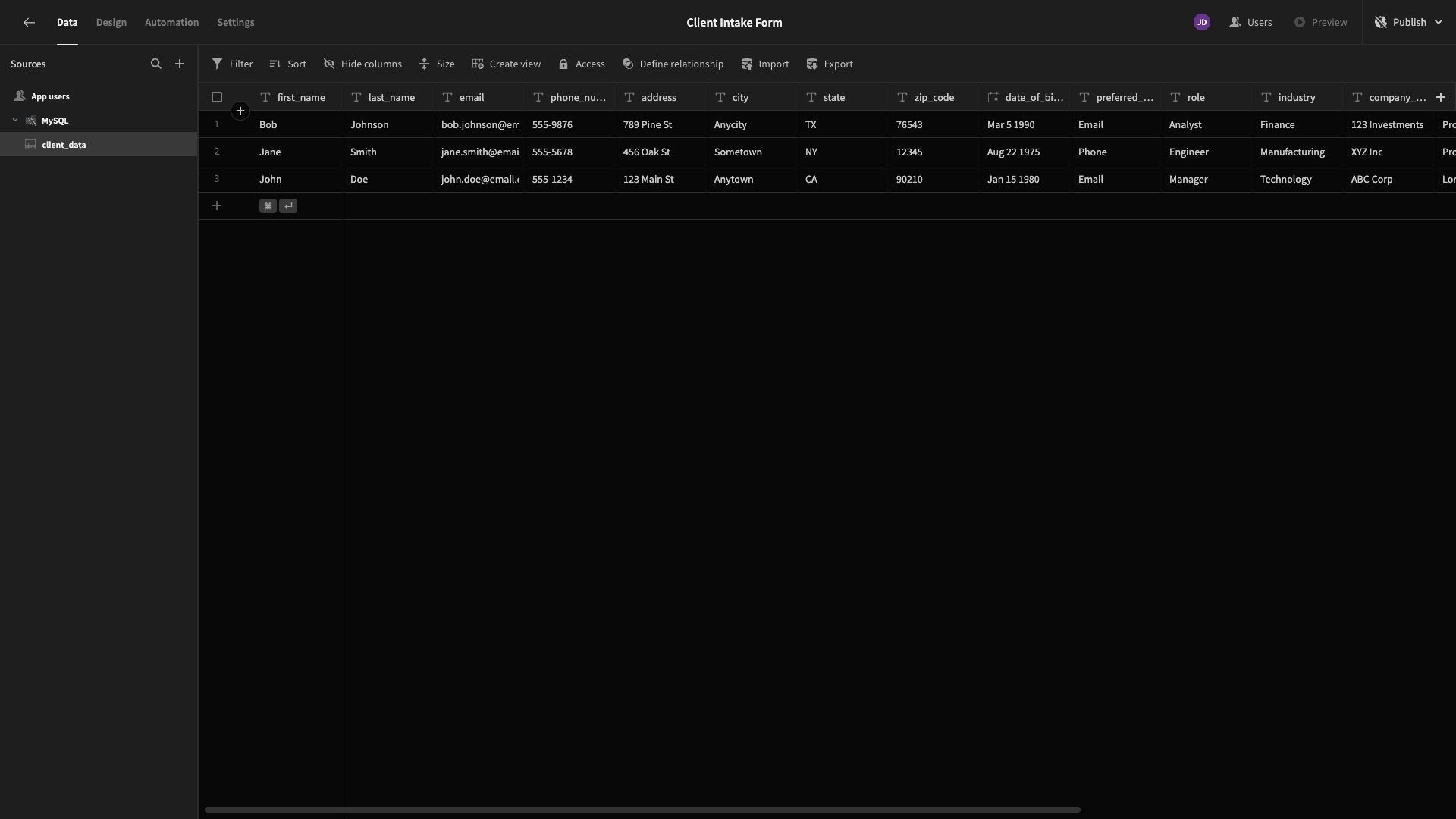Select client_data table

pyautogui.click(x=99, y=145)
